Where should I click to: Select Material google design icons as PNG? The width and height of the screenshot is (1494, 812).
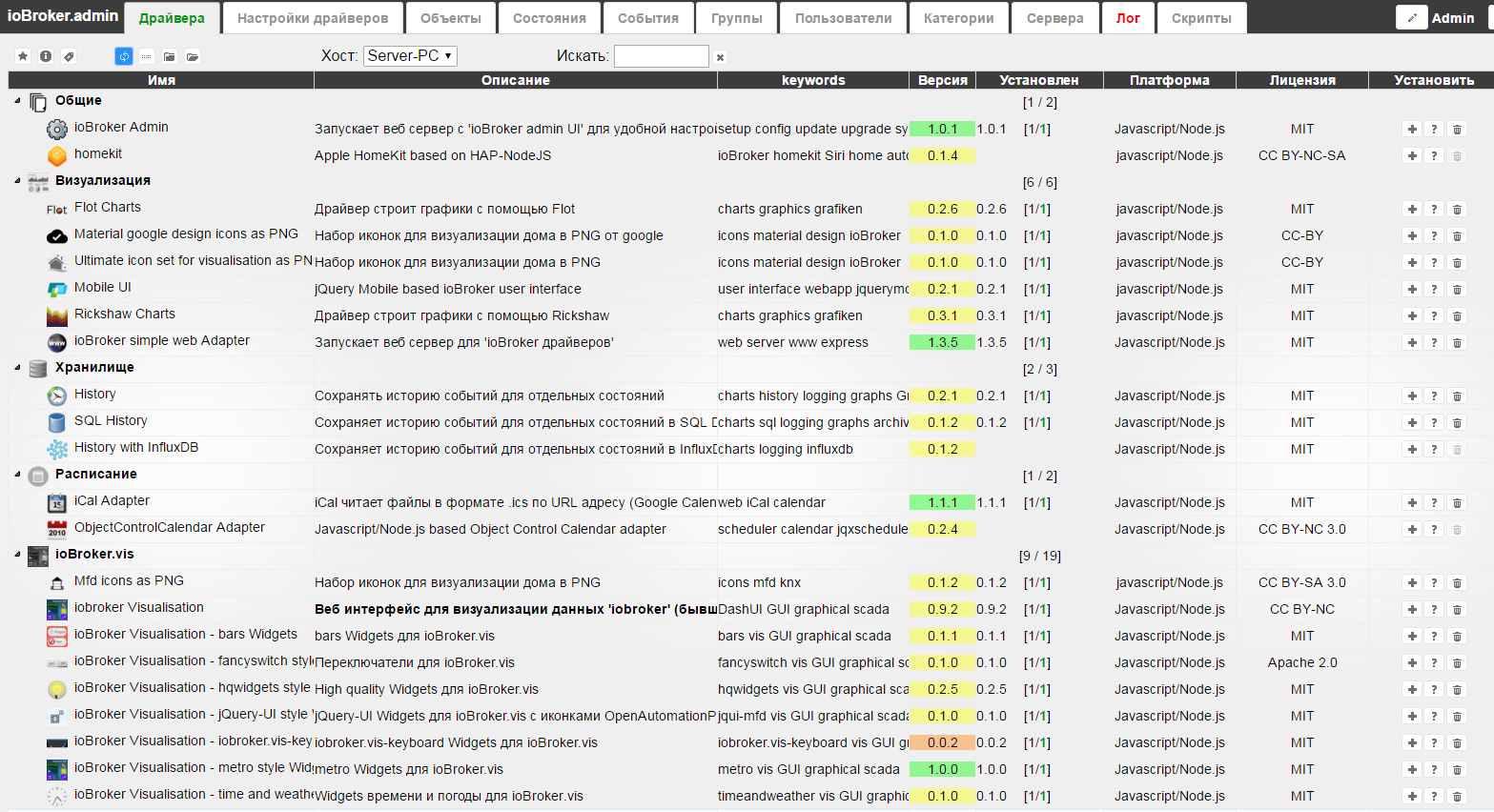tap(186, 233)
